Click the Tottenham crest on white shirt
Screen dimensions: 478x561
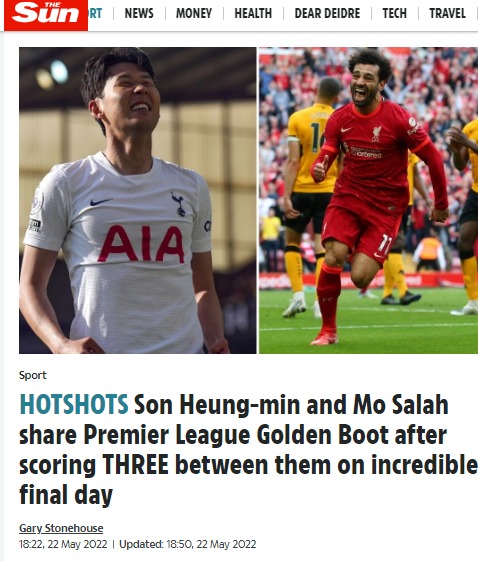(x=178, y=204)
